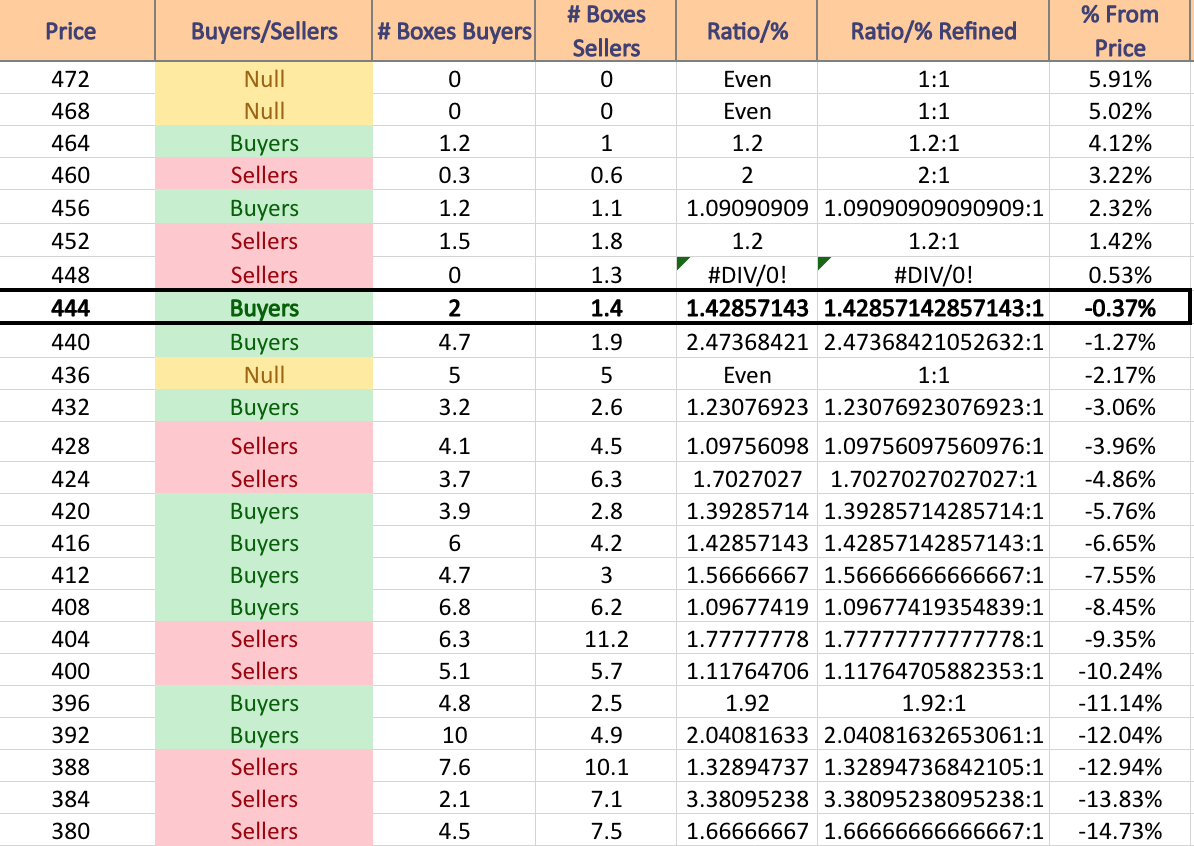Select the 0.53% cell in row 448

click(x=1120, y=274)
